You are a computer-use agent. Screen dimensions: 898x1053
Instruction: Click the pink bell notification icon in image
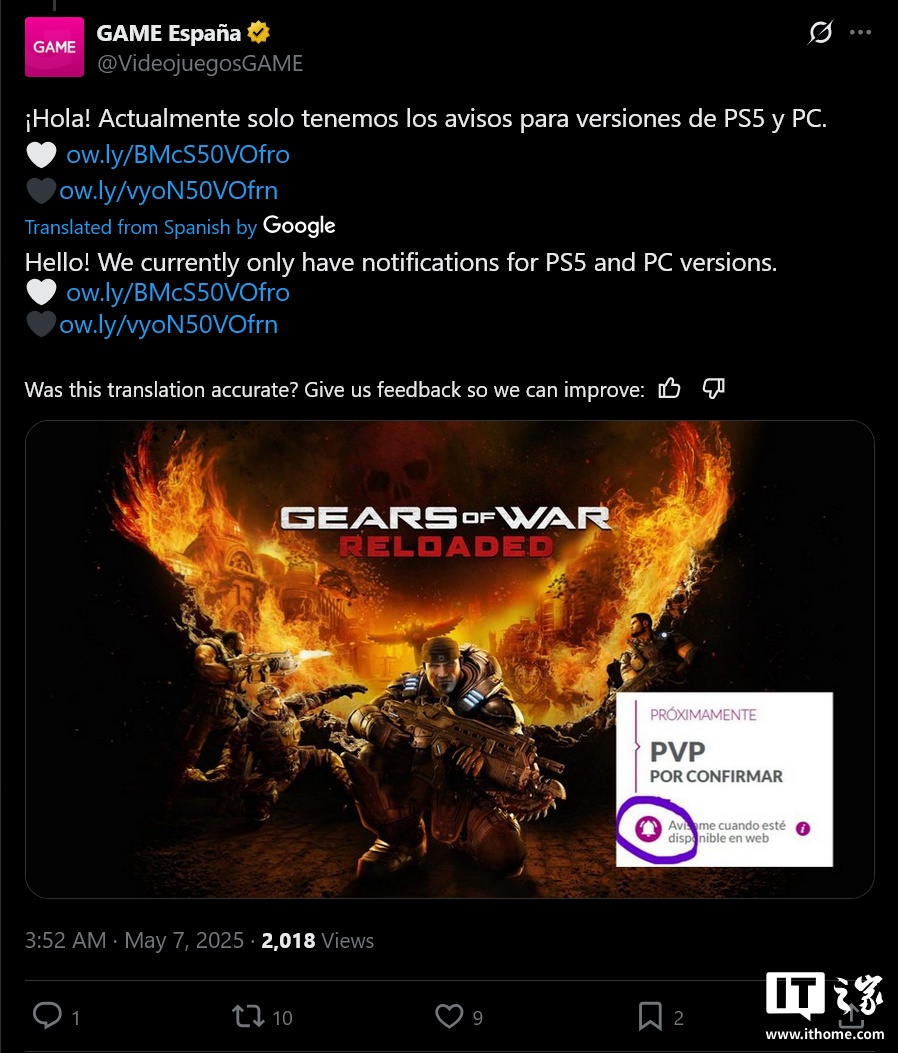click(648, 829)
